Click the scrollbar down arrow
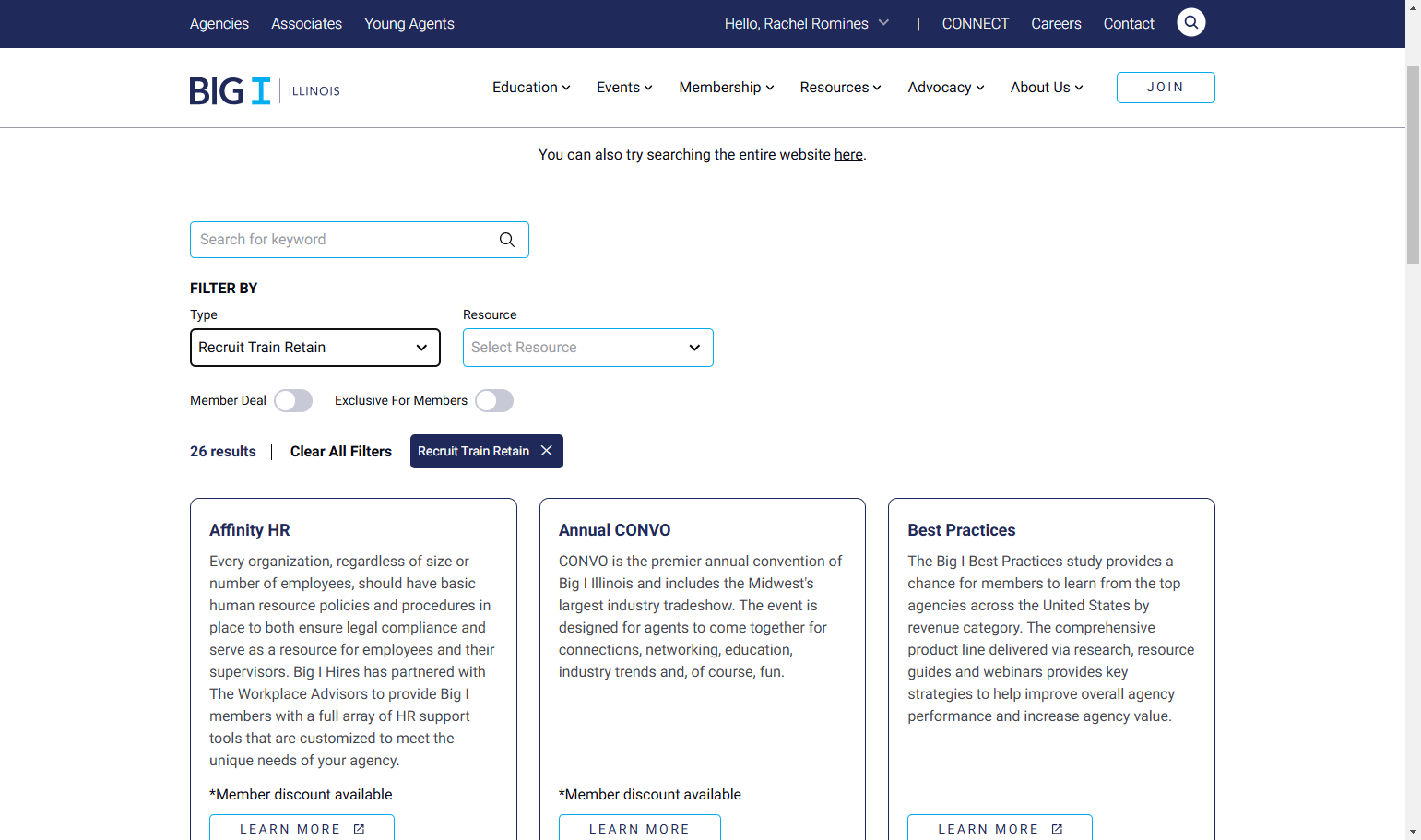 pos(1413,832)
